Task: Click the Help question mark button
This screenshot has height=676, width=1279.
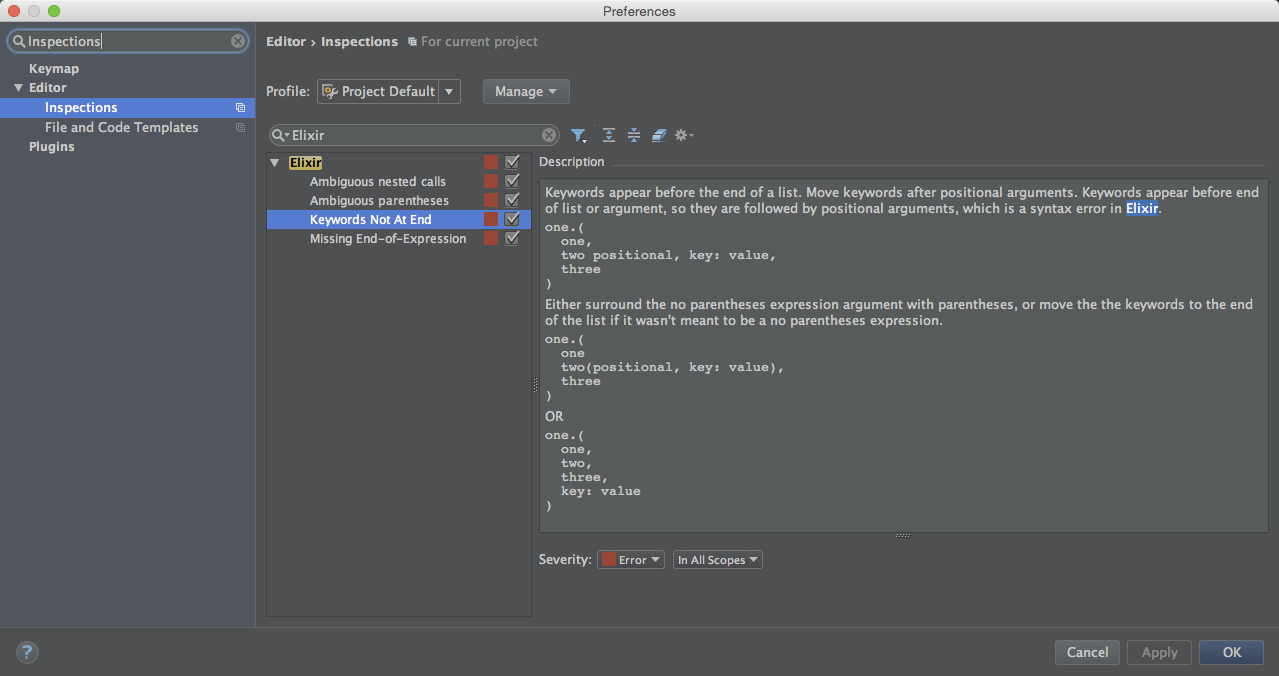Action: pyautogui.click(x=27, y=652)
